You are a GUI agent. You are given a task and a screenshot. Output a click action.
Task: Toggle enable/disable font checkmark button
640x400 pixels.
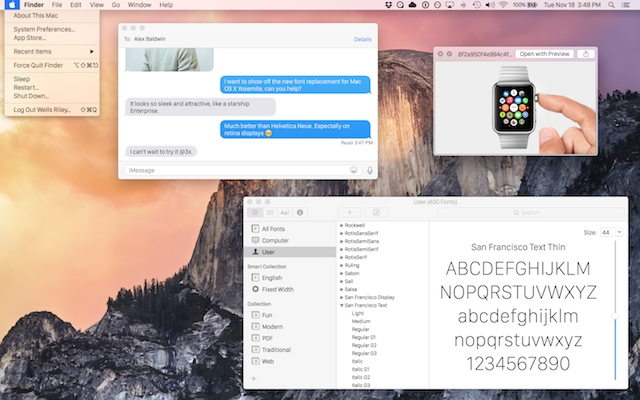pyautogui.click(x=376, y=212)
